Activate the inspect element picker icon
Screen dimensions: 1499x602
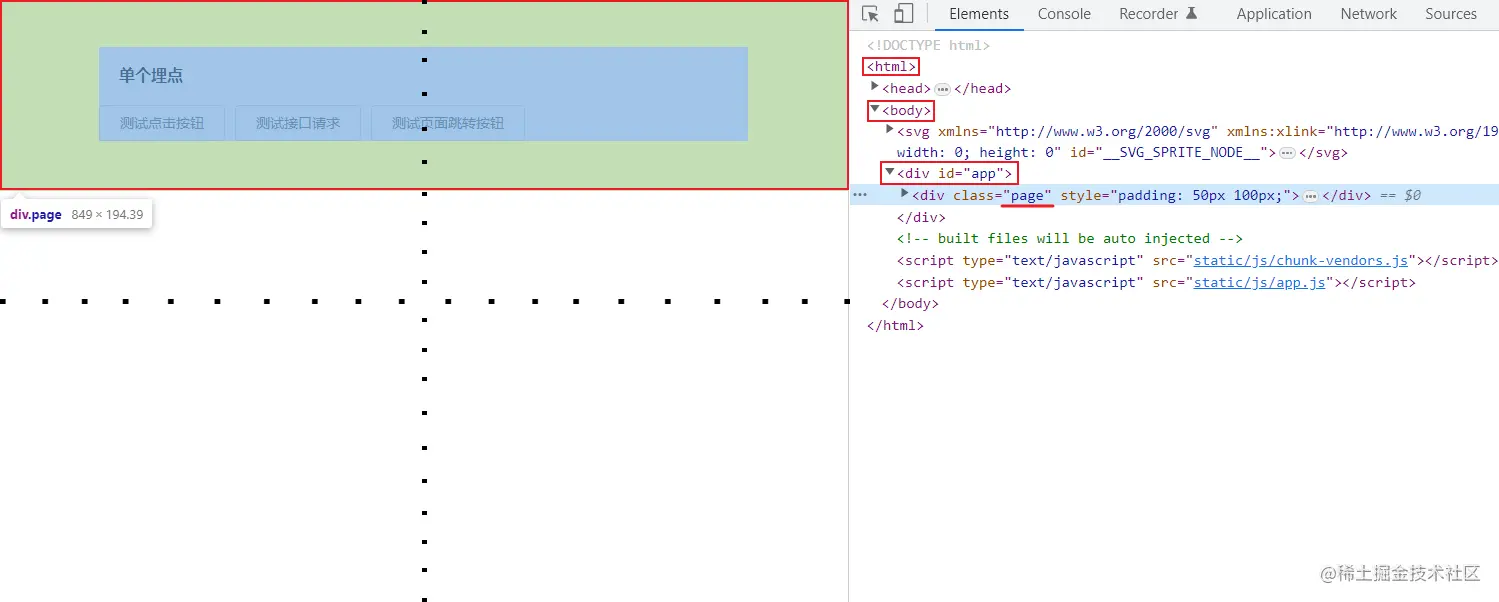pyautogui.click(x=870, y=14)
